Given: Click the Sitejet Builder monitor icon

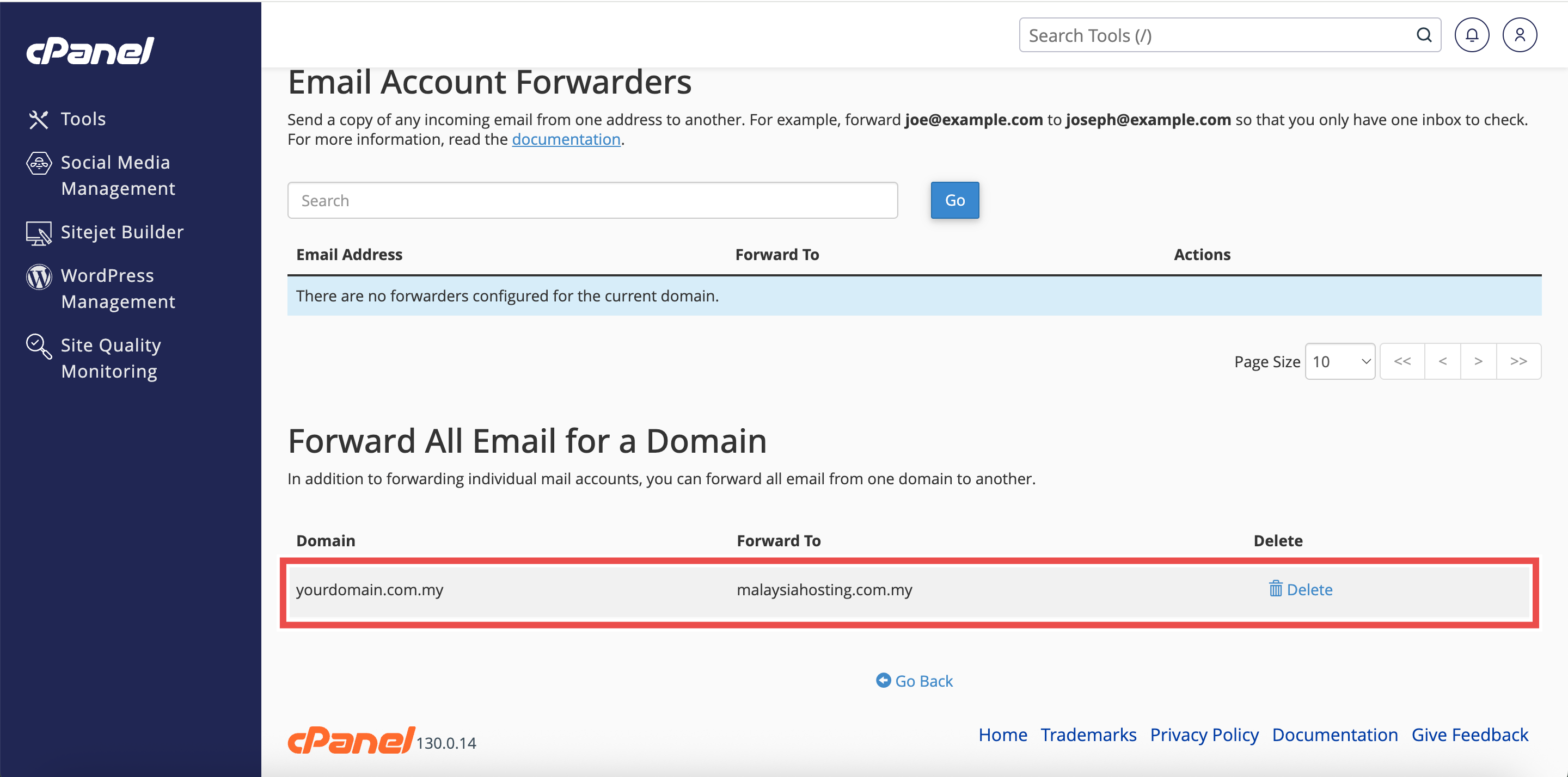Looking at the screenshot, I should click(x=38, y=233).
